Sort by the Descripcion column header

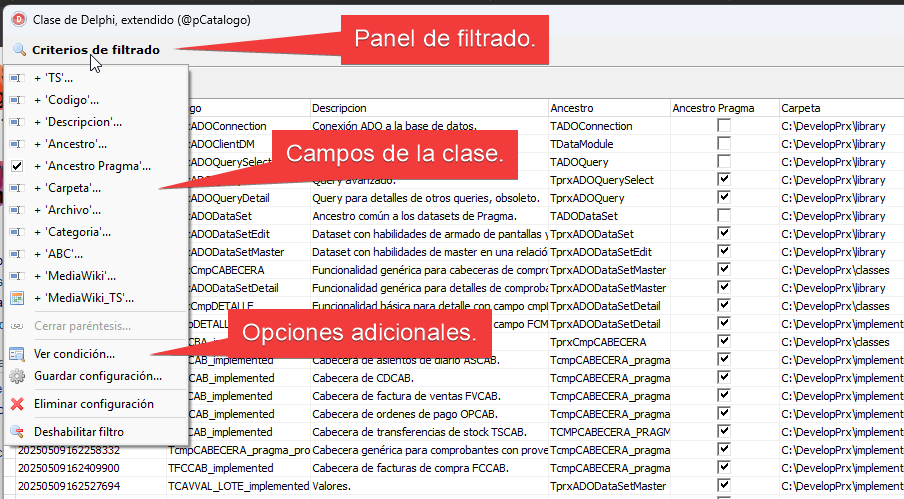coord(430,108)
